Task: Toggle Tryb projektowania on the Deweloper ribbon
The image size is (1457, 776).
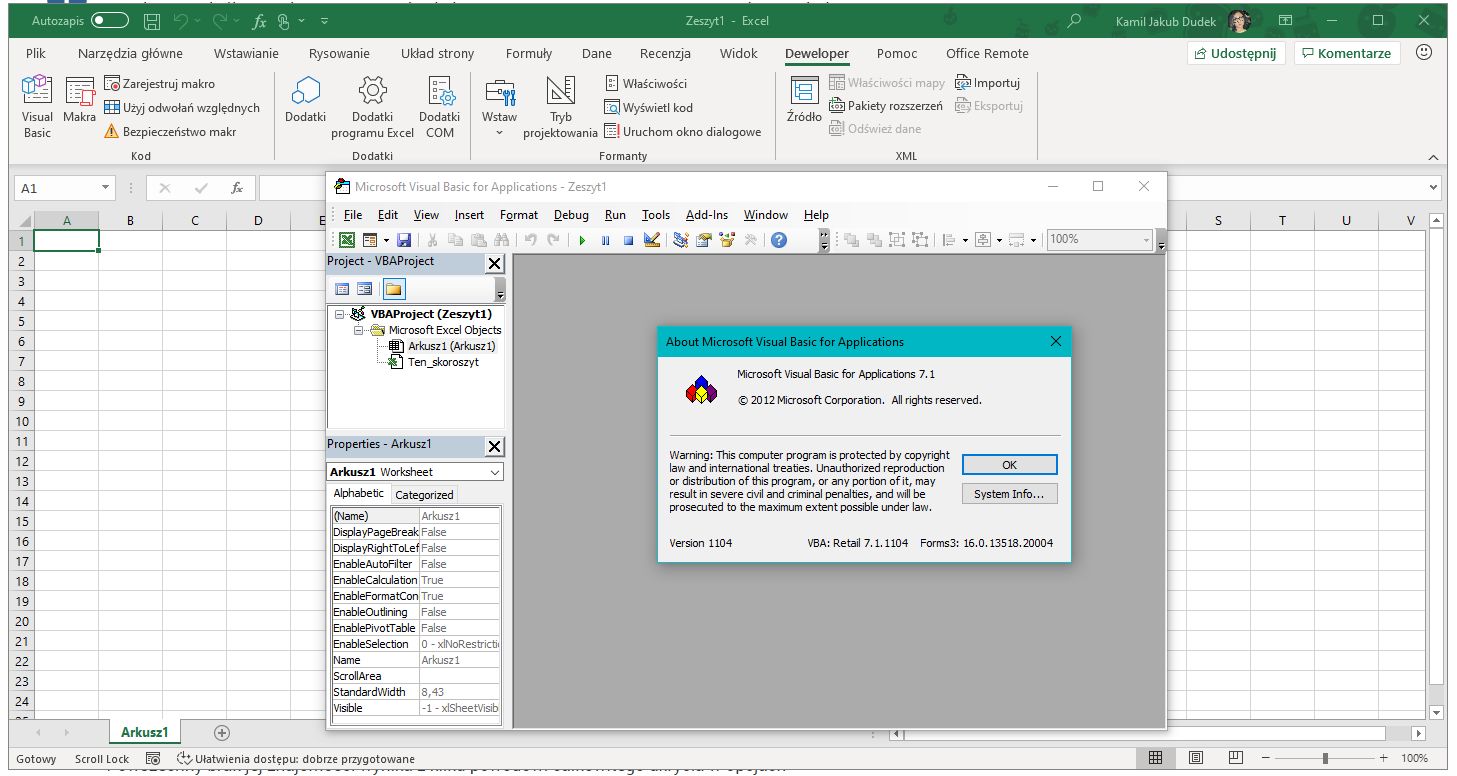Action: pos(561,105)
